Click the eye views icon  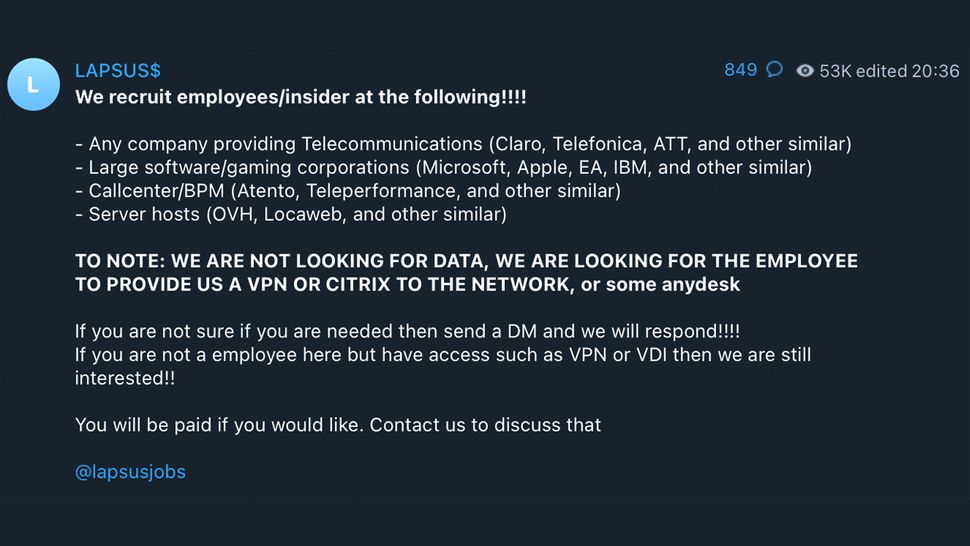[x=805, y=71]
